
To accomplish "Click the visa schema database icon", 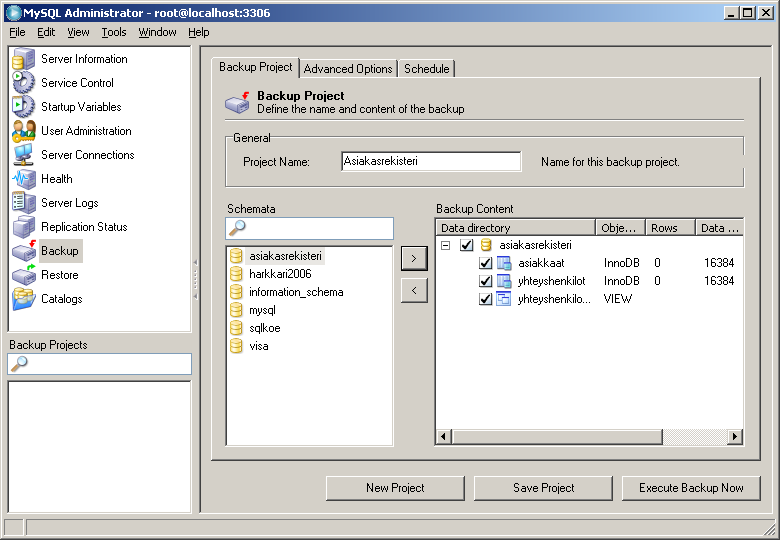I will [x=236, y=346].
